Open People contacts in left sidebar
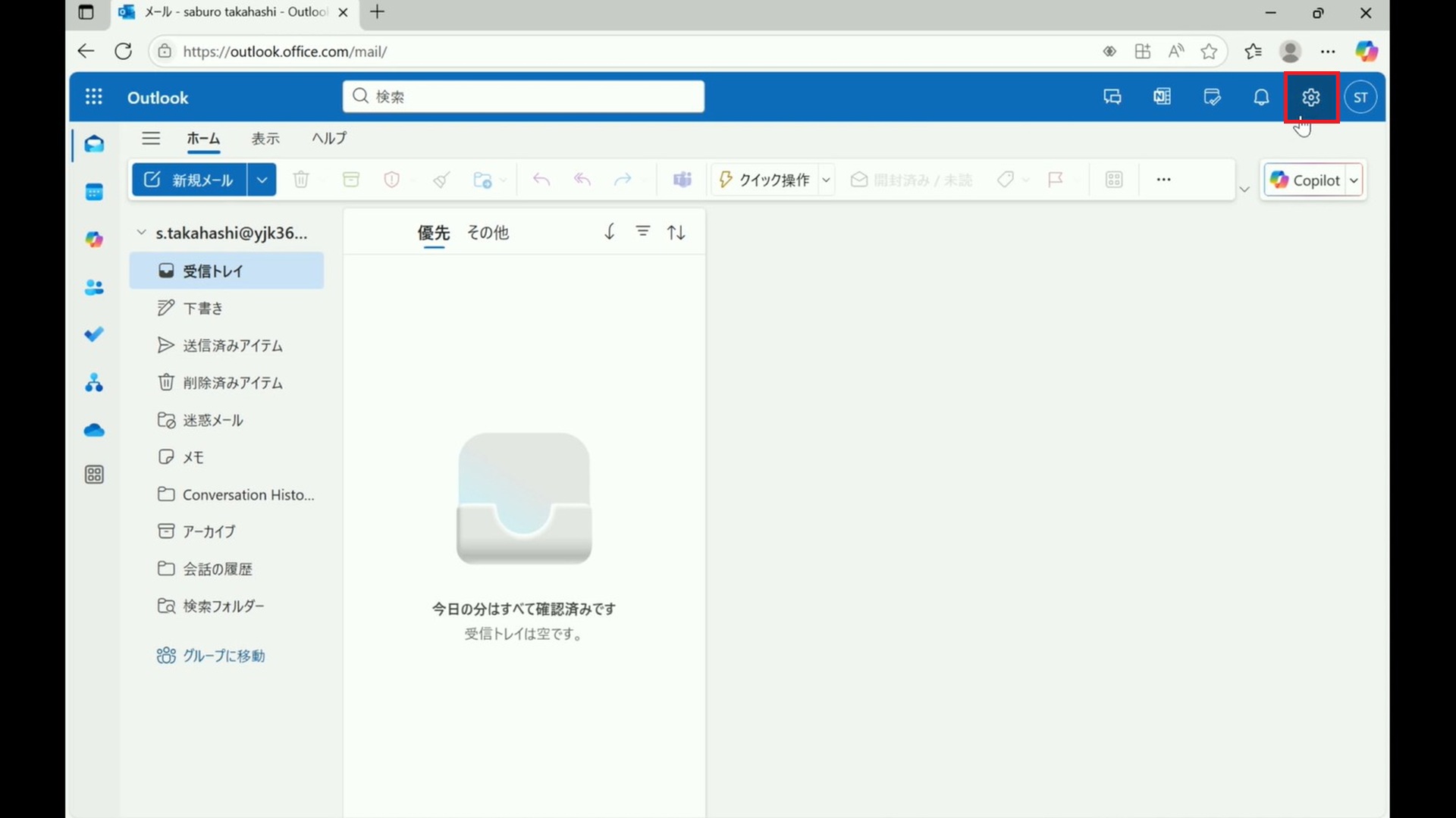 (94, 287)
